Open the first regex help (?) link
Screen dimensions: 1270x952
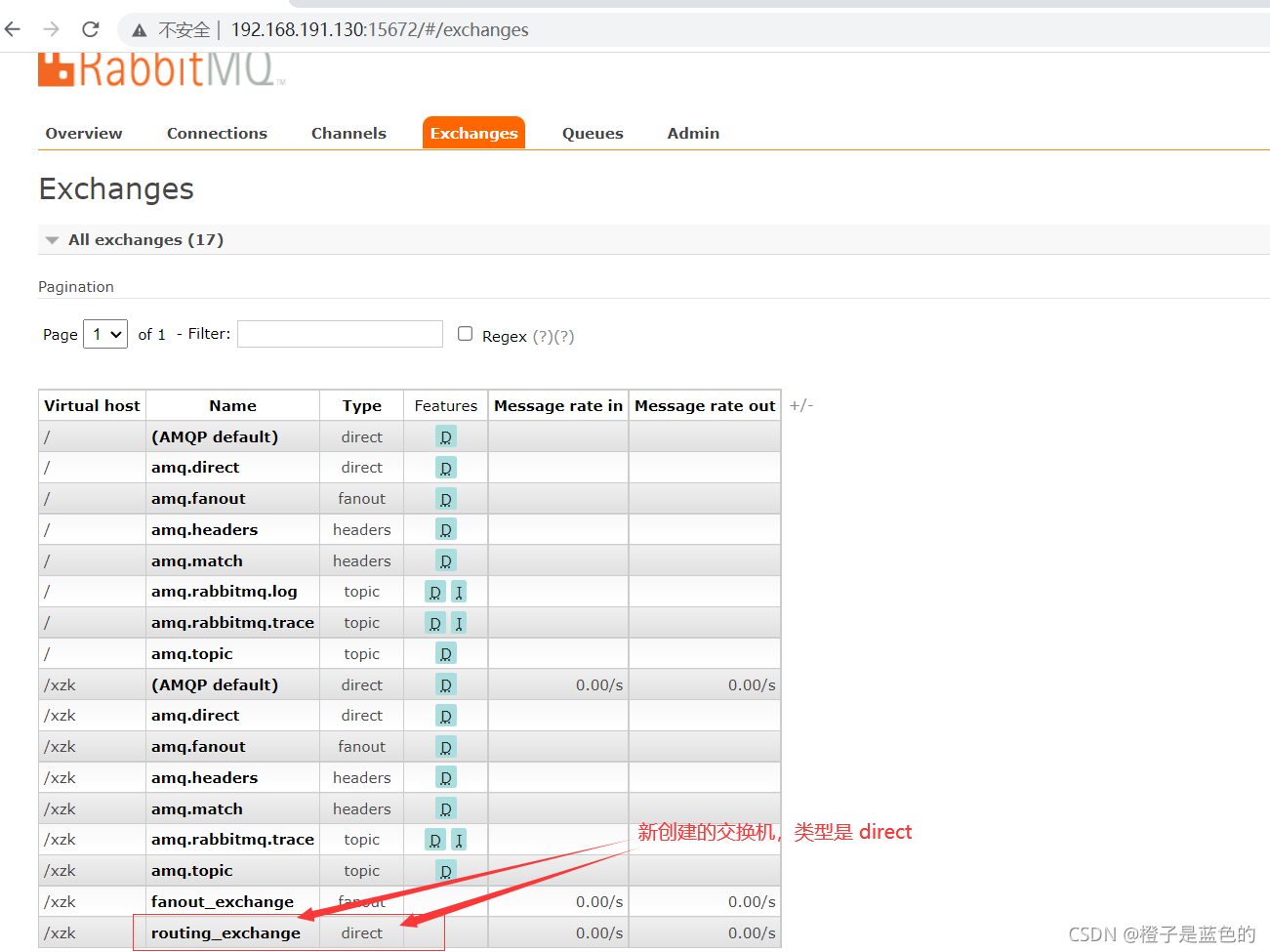[x=542, y=337]
